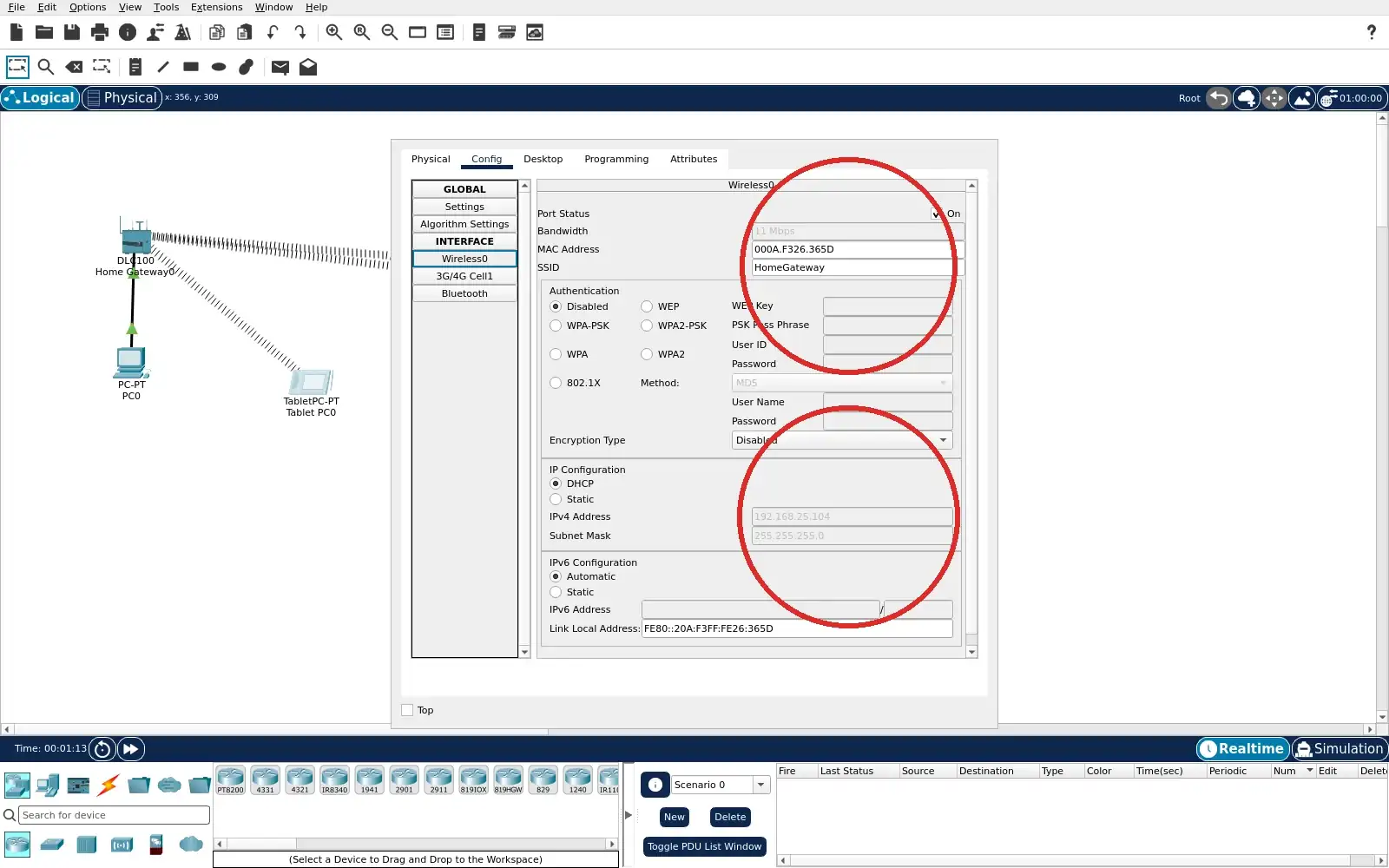Click the New scenario button
The height and width of the screenshot is (868, 1389).
tap(675, 817)
